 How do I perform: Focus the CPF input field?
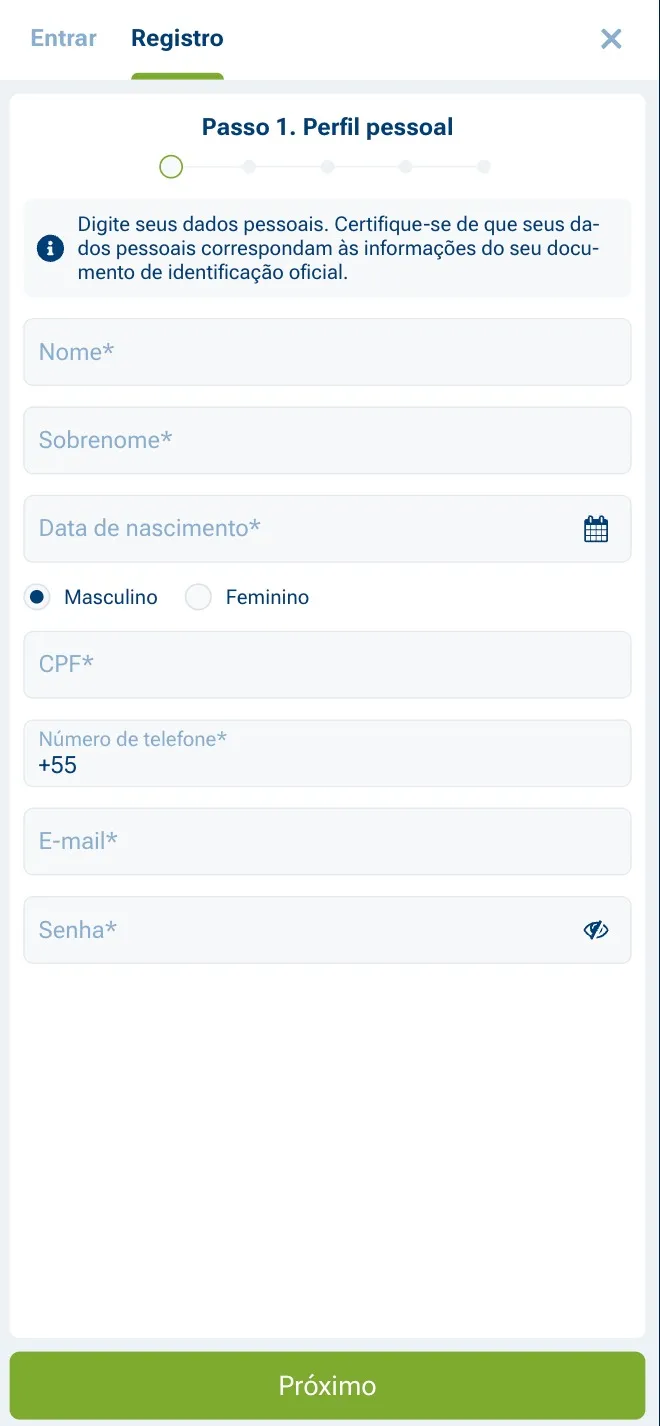pos(327,664)
